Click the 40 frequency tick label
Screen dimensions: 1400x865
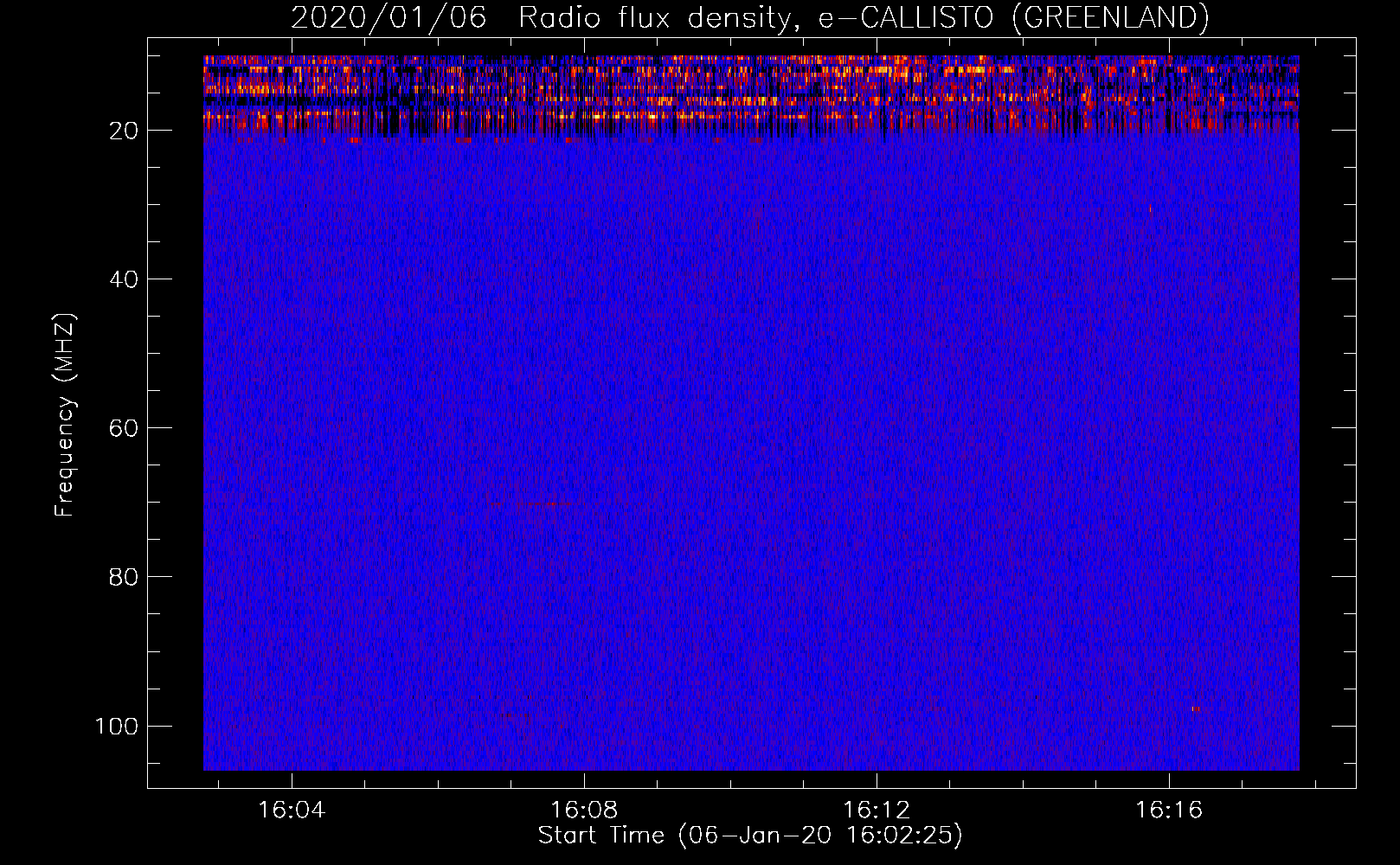point(124,279)
